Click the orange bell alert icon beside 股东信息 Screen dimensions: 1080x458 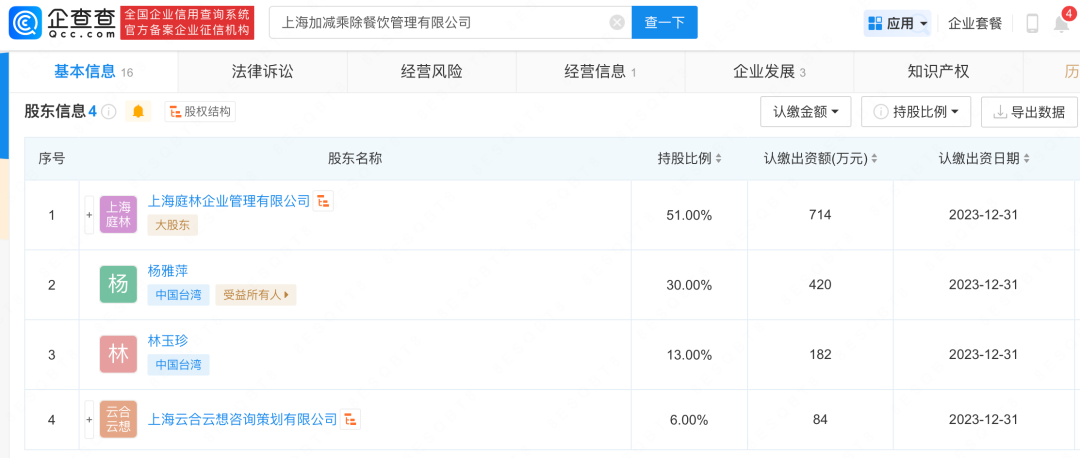point(138,112)
